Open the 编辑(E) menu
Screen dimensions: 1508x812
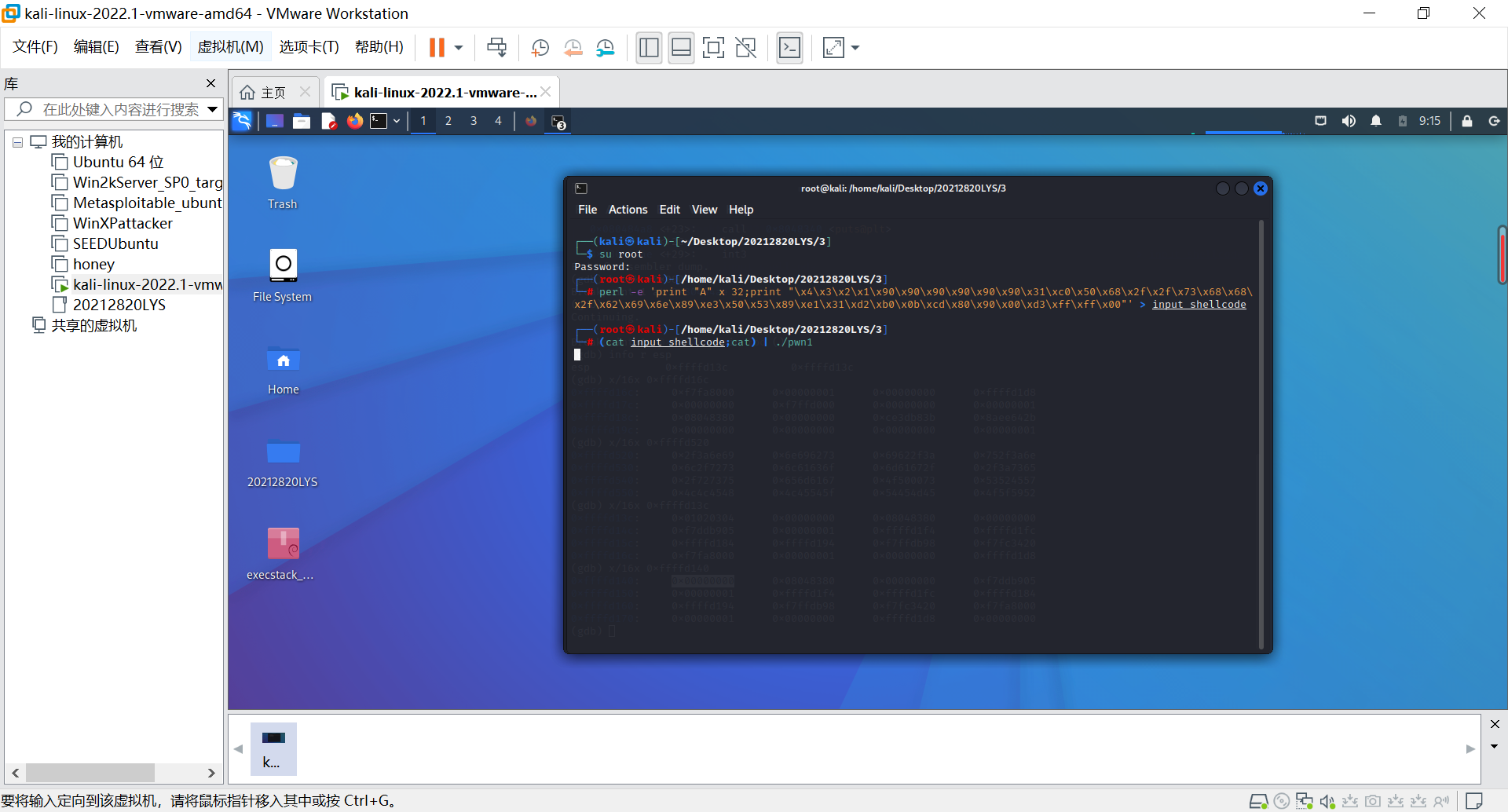(96, 47)
